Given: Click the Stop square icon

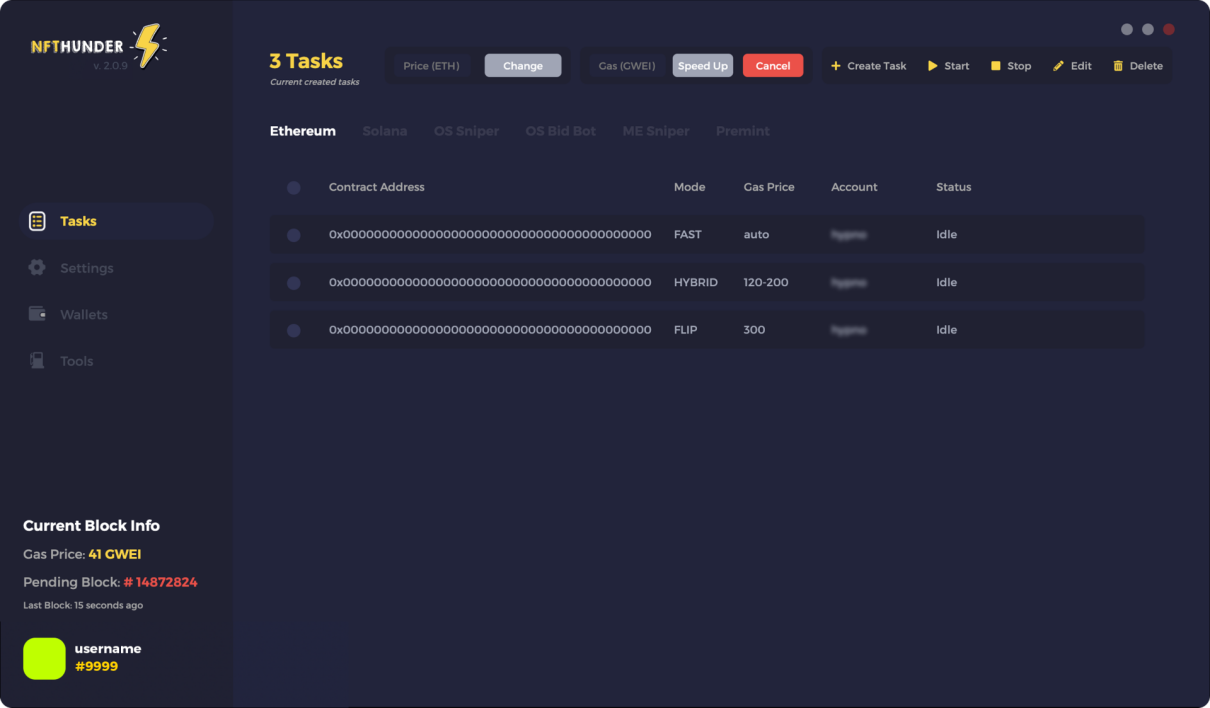Looking at the screenshot, I should (x=995, y=66).
